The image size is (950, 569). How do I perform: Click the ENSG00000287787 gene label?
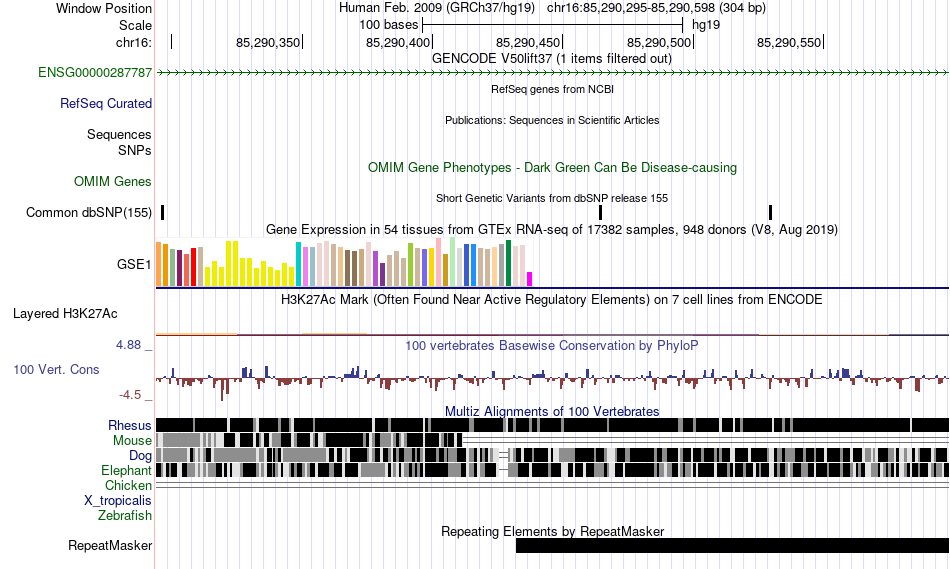coord(95,73)
